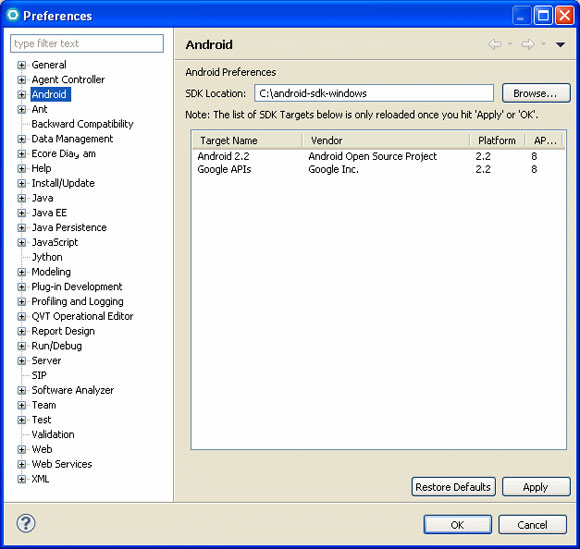Select the Validation preferences item
Screen dimensions: 580x549
pyautogui.click(x=53, y=434)
